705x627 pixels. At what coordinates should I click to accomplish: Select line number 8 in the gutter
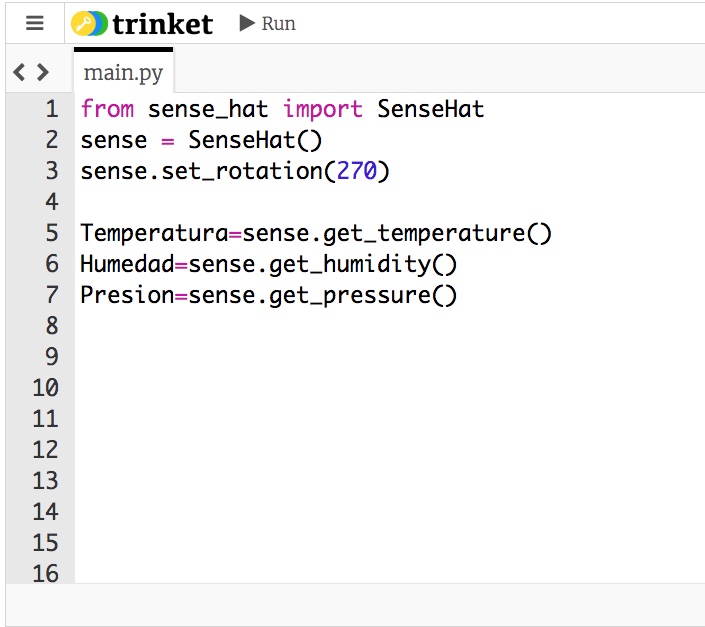(x=52, y=326)
